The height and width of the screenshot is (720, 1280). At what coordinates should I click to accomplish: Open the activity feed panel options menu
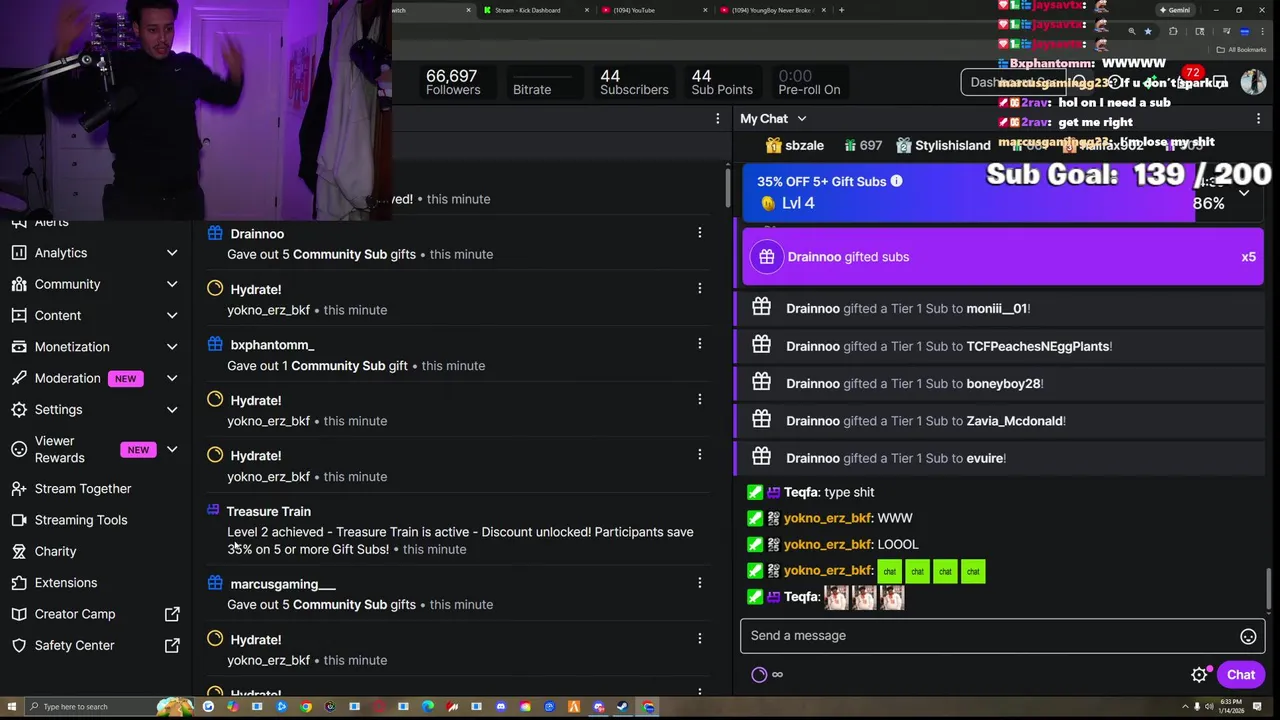pyautogui.click(x=717, y=119)
